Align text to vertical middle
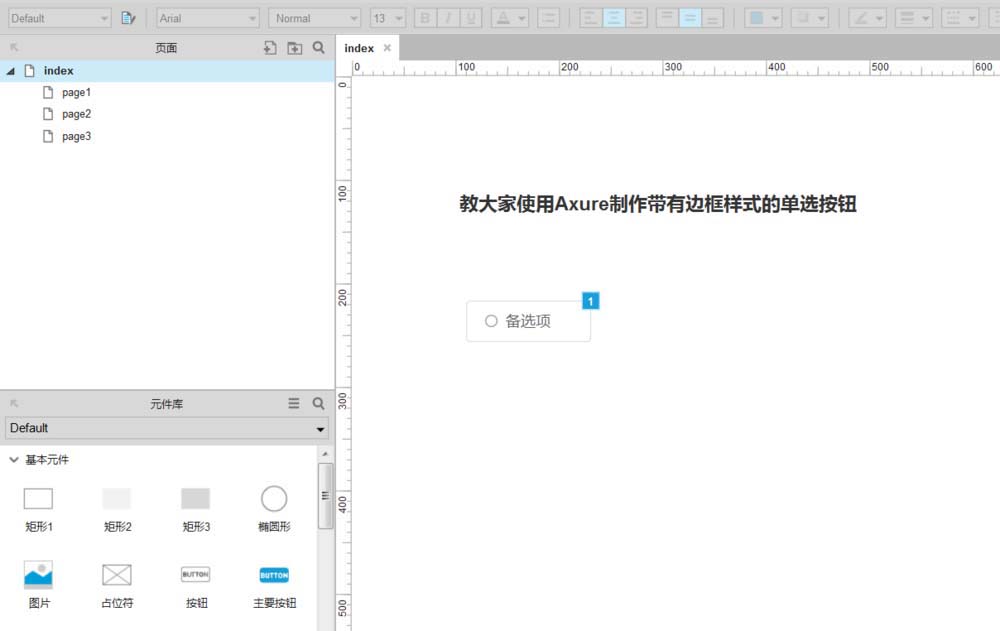The image size is (1000, 631). pos(689,19)
